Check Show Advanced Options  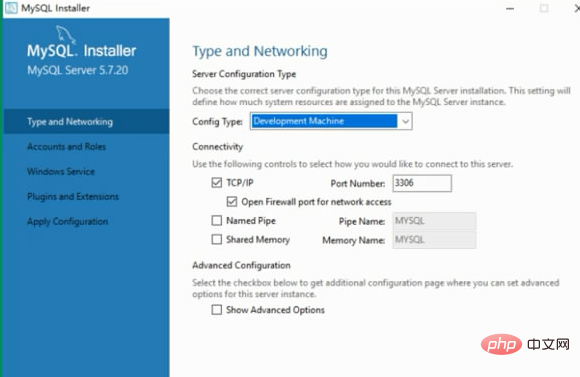[x=217, y=310]
